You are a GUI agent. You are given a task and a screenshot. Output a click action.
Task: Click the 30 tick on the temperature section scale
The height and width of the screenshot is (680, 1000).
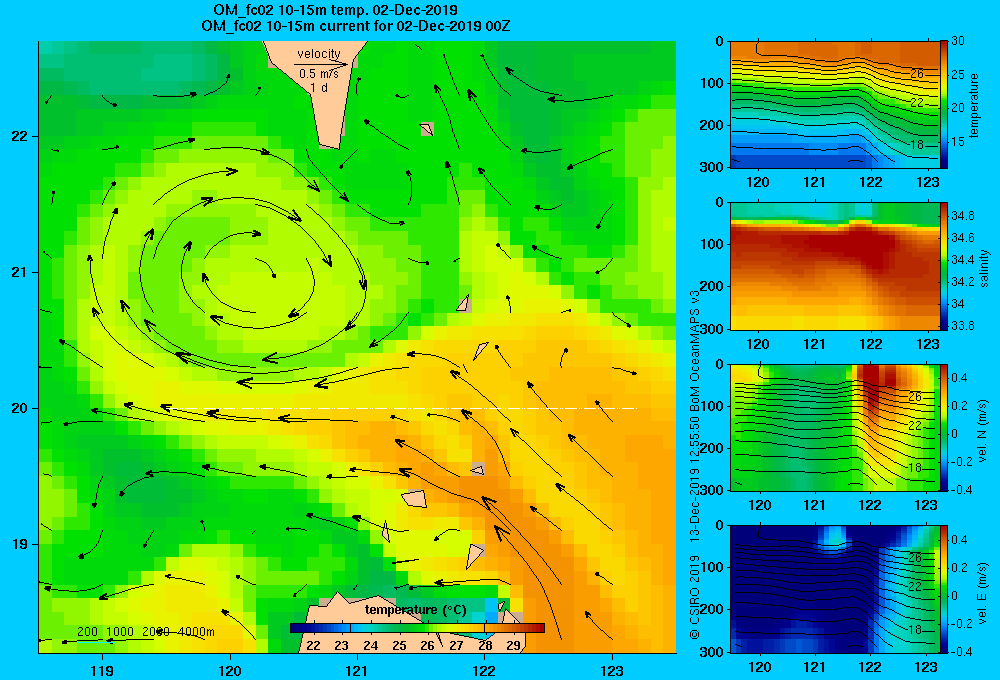958,41
